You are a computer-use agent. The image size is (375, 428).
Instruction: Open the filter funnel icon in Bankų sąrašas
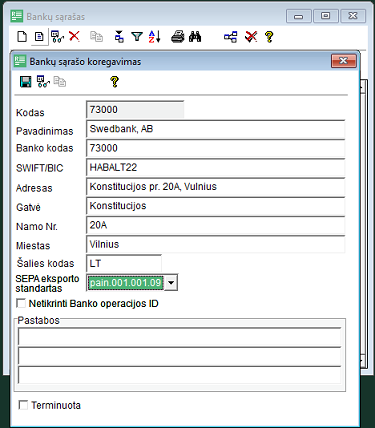[x=137, y=36]
